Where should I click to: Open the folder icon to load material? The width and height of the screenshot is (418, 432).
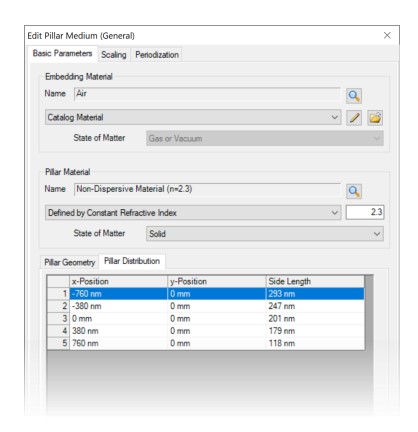click(x=375, y=118)
